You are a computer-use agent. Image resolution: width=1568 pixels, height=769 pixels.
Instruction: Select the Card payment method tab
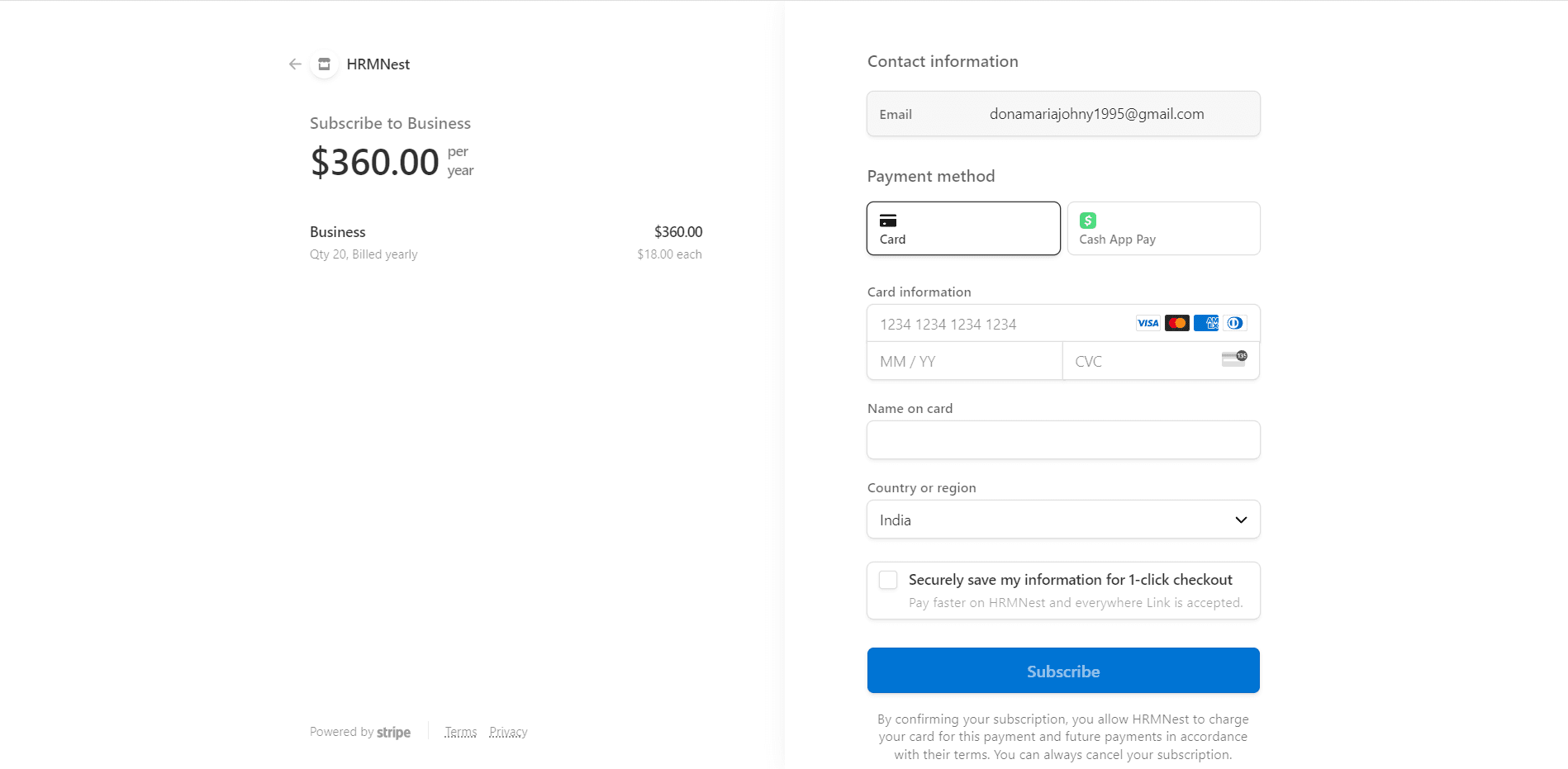963,229
